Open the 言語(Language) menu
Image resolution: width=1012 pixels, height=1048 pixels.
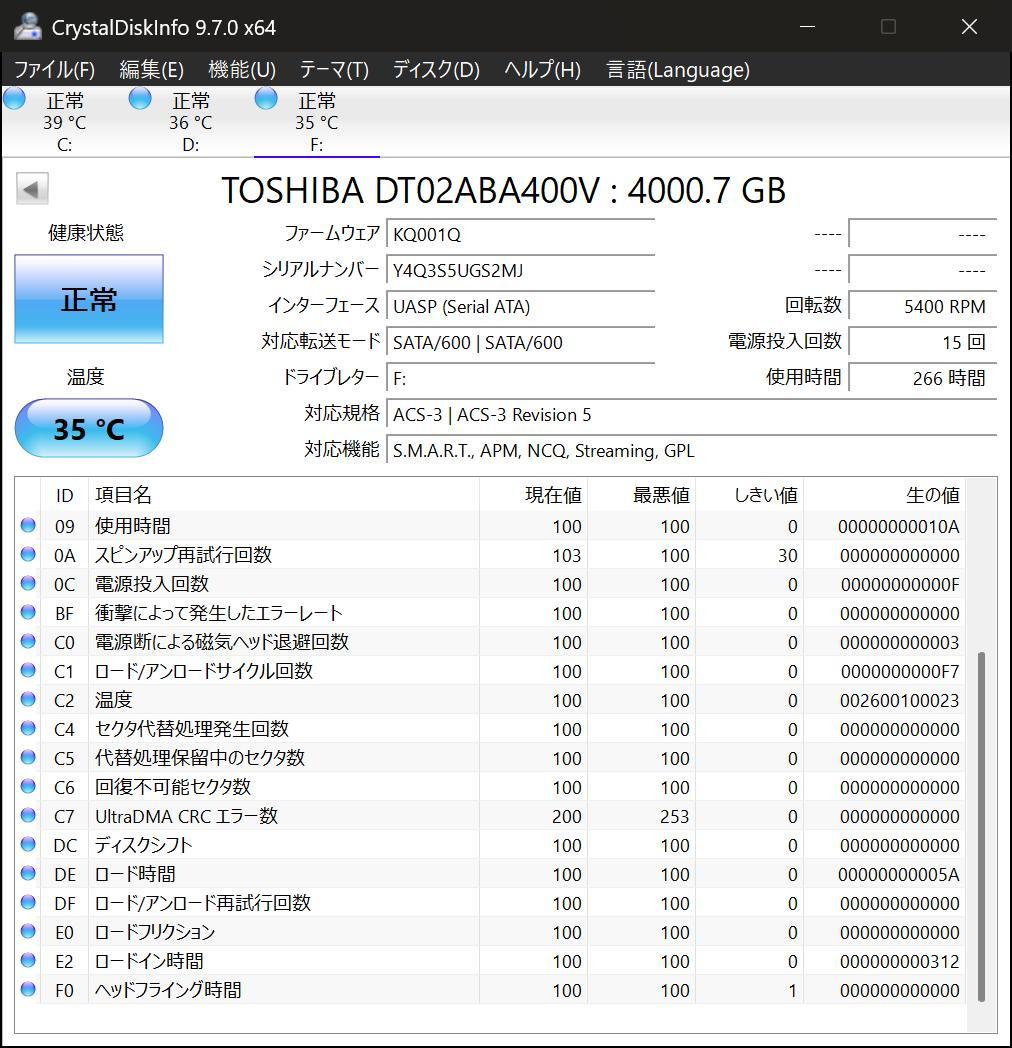pos(676,70)
